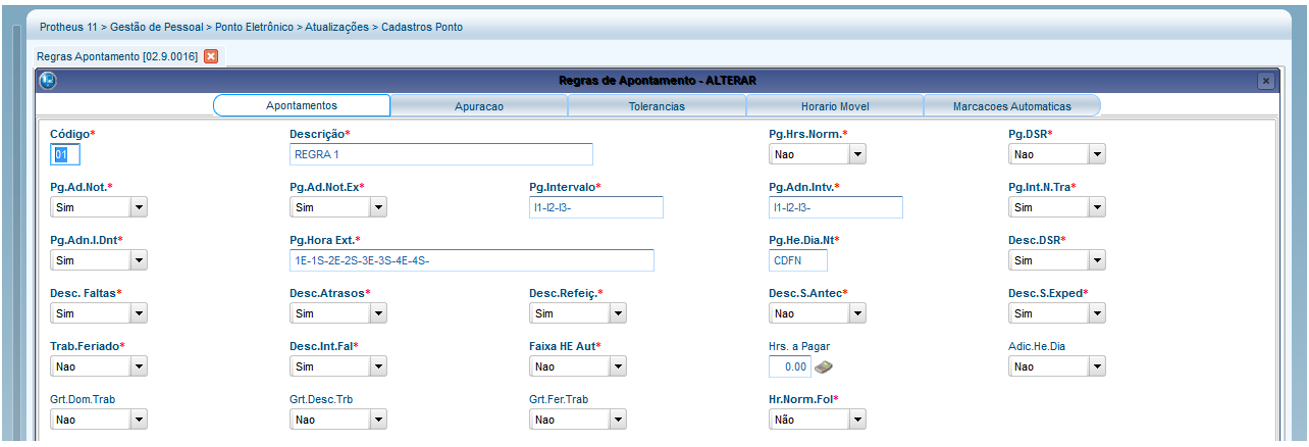Focus the Hrs. a Pagar value field
1309x447 pixels.
click(x=790, y=367)
